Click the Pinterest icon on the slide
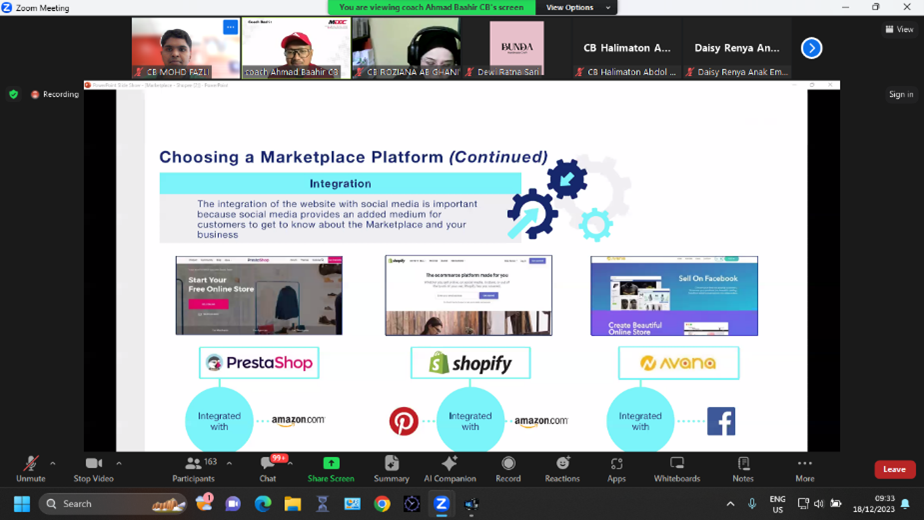Image resolution: width=924 pixels, height=520 pixels. (404, 421)
